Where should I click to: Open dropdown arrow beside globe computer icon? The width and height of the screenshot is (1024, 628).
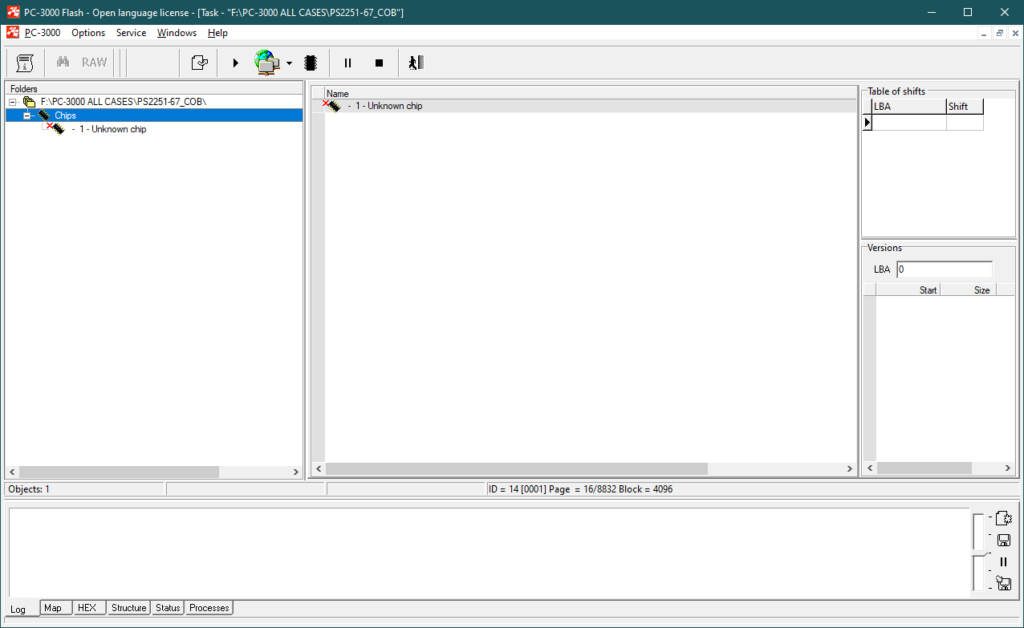(x=289, y=63)
